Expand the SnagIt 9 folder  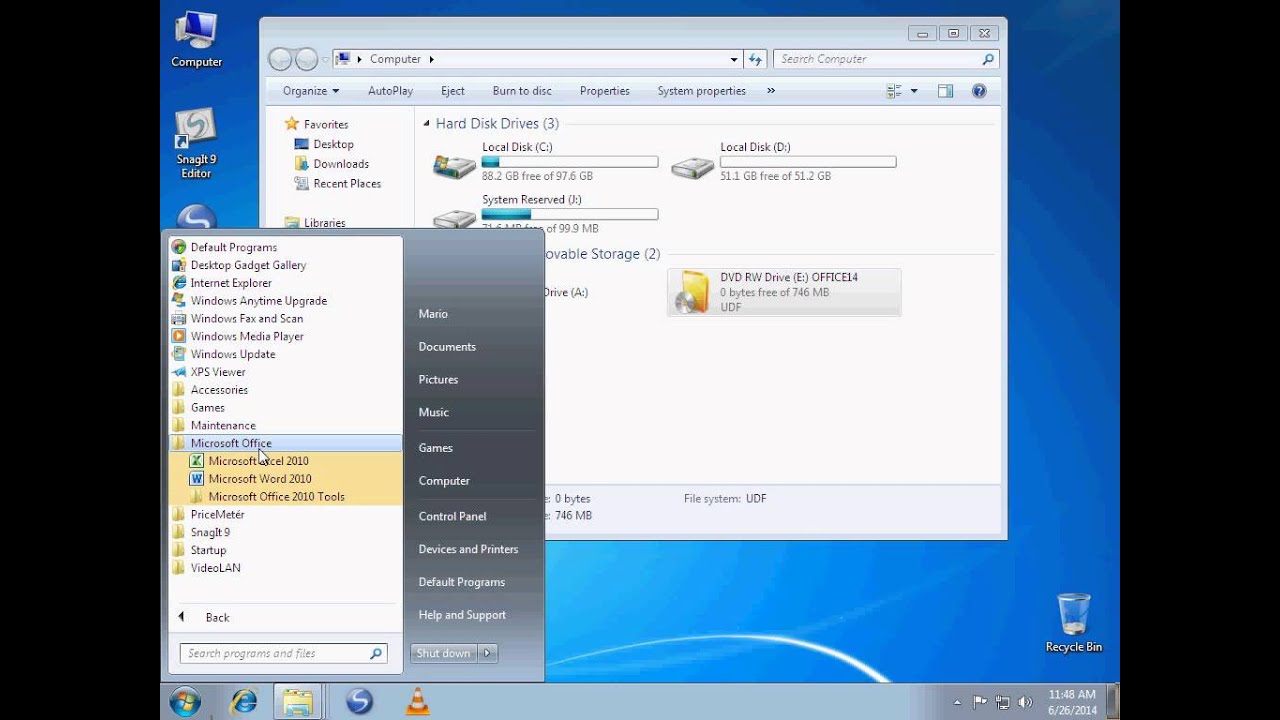210,533
